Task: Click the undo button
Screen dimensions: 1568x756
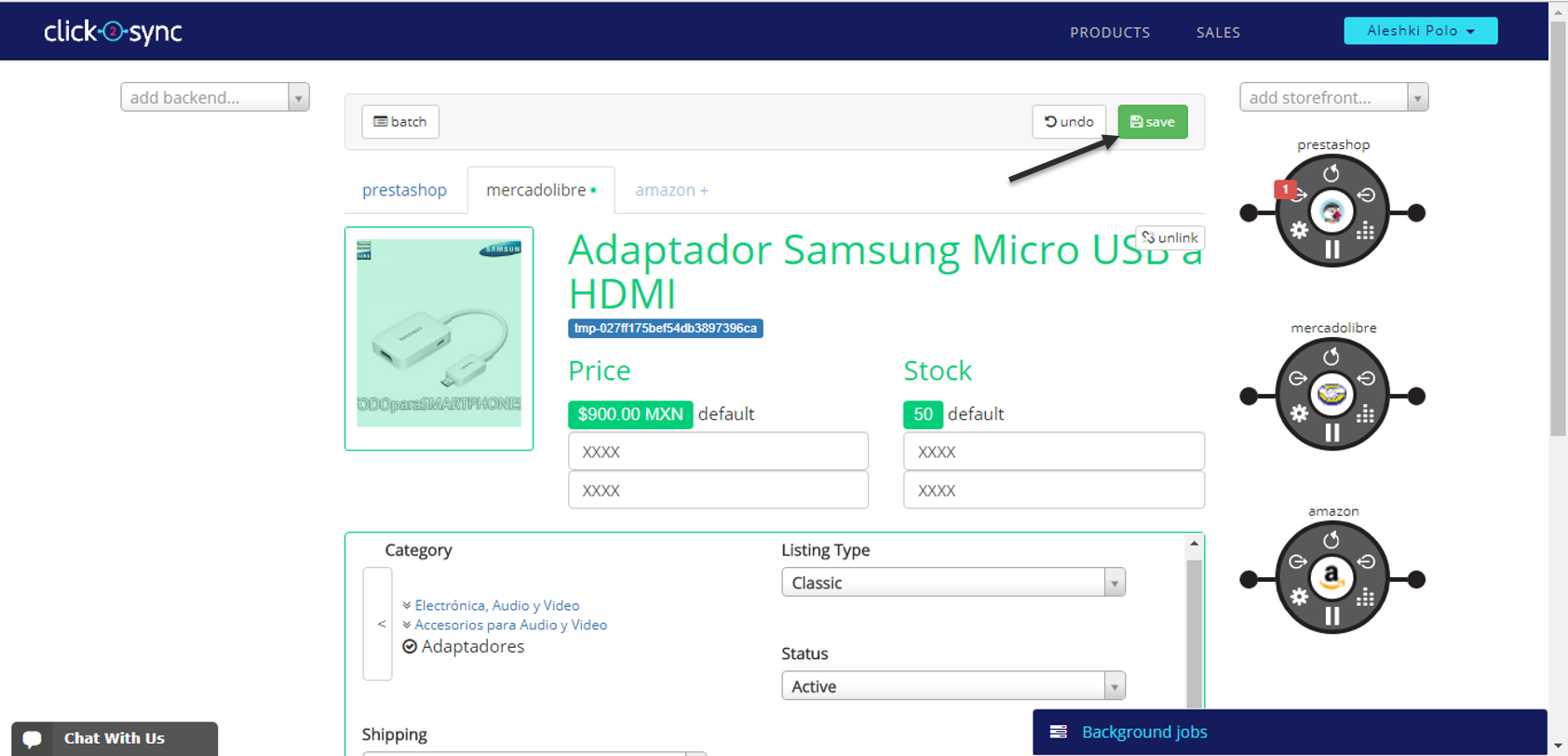Action: 1069,122
